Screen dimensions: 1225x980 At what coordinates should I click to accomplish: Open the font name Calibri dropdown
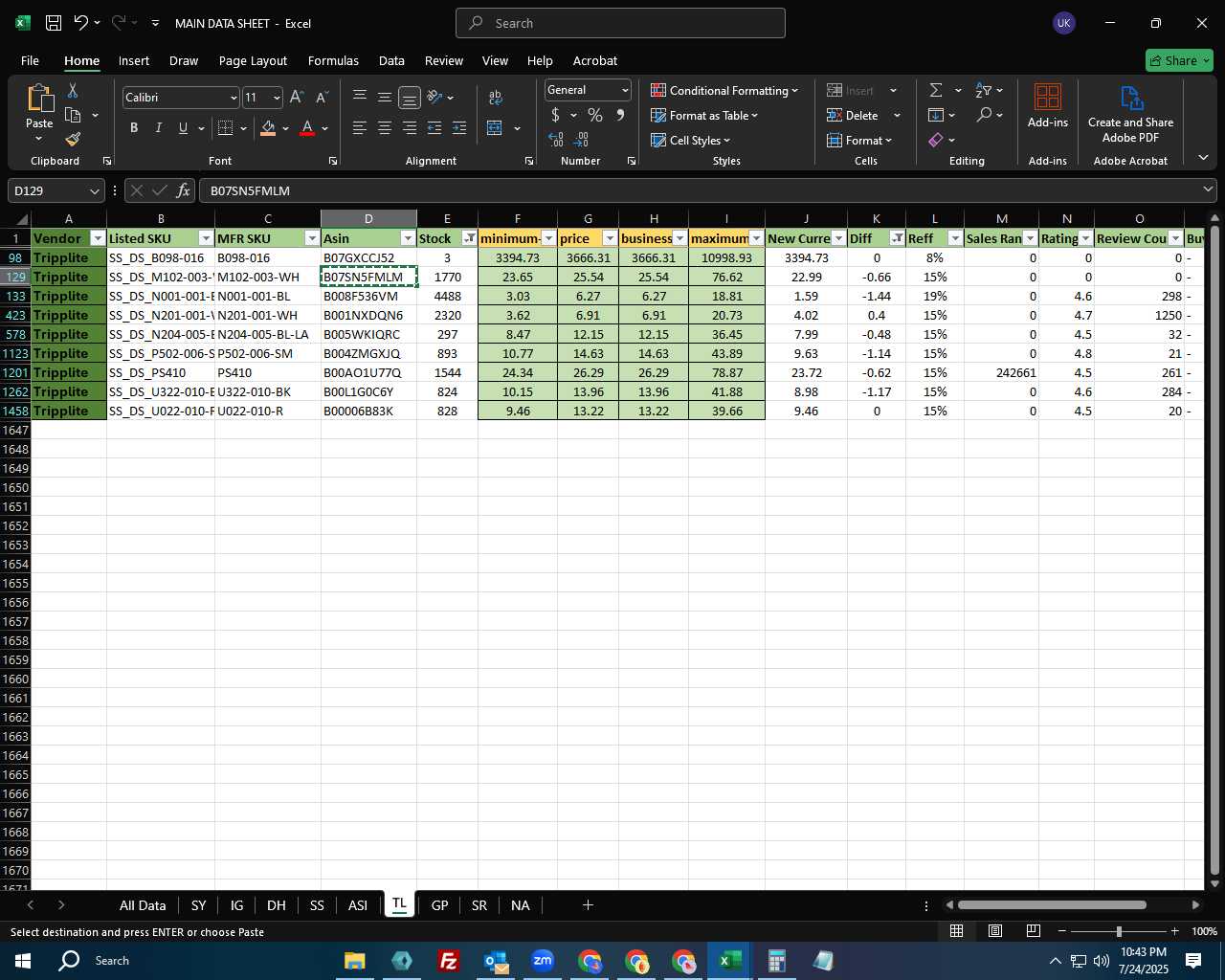click(x=233, y=98)
